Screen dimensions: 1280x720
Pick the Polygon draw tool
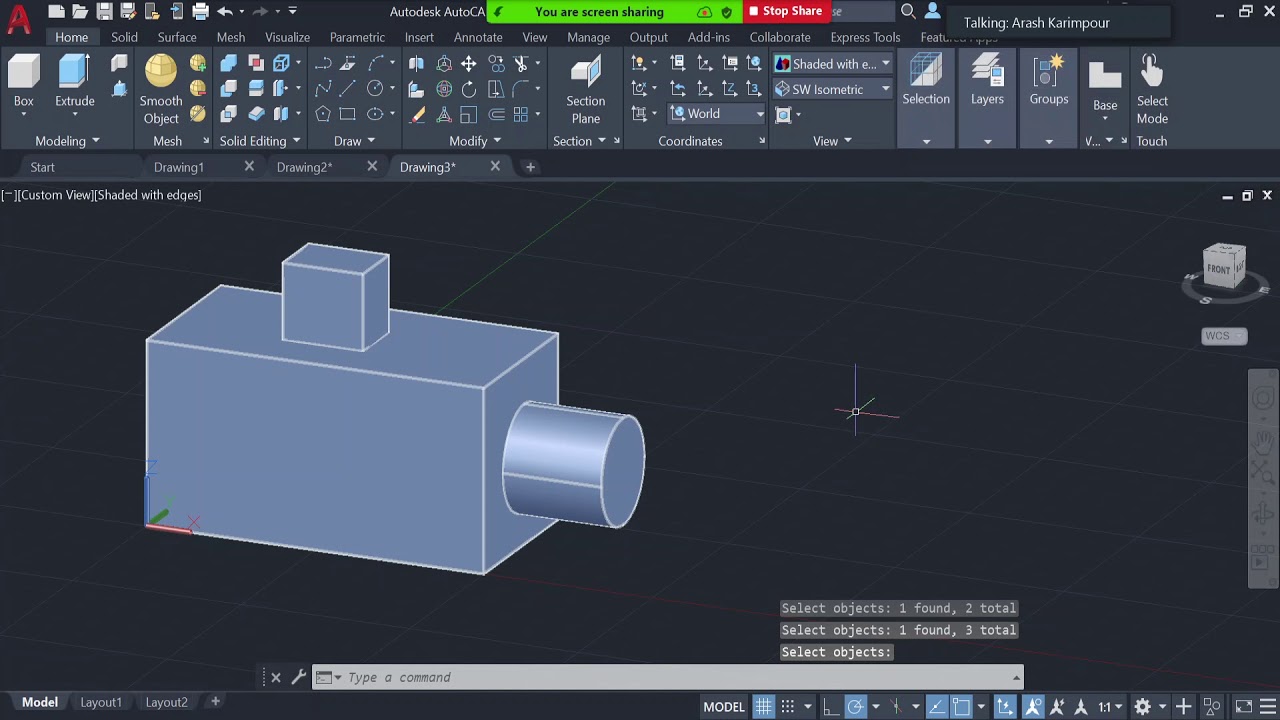coord(323,114)
